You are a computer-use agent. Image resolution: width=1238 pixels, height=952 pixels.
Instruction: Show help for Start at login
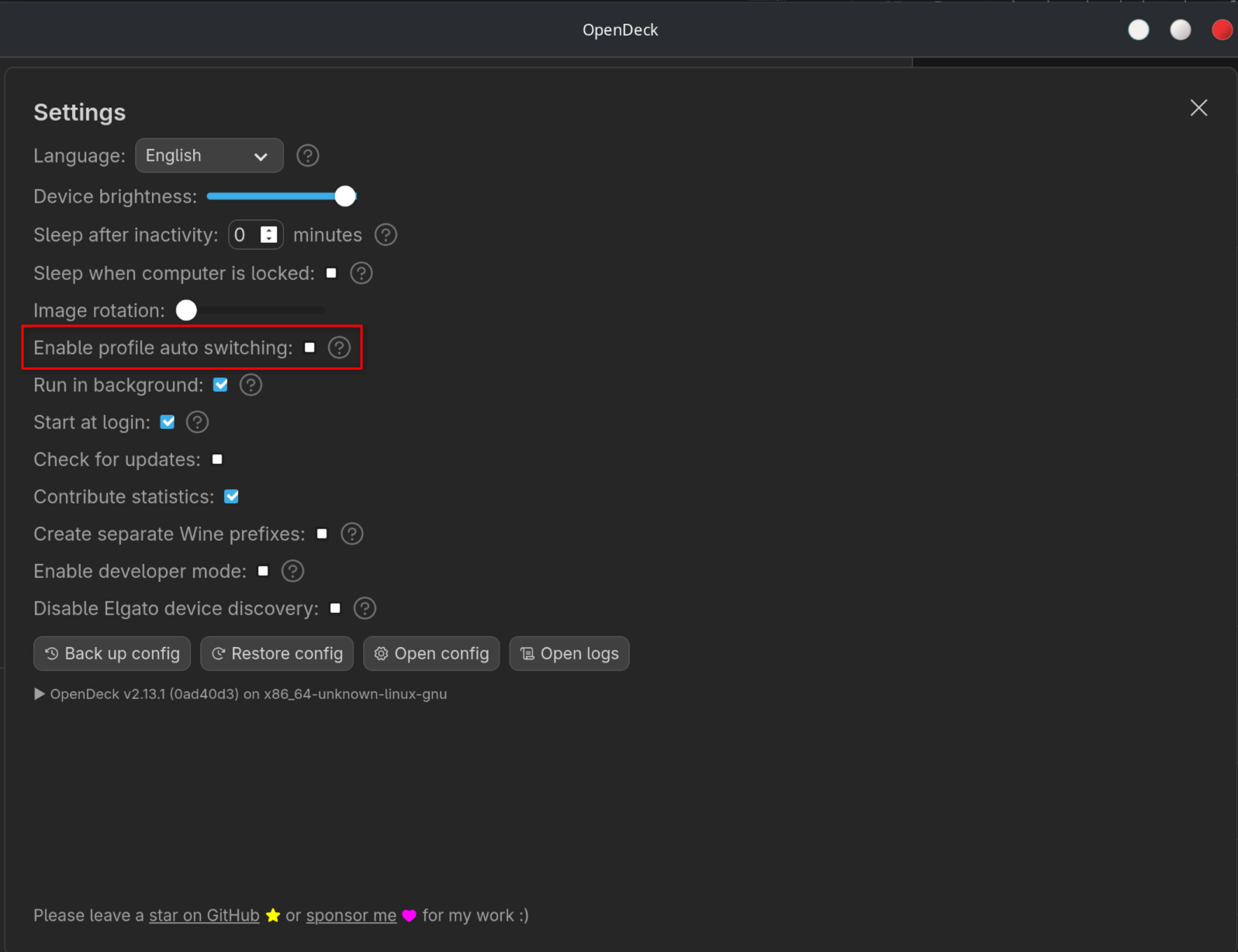197,422
